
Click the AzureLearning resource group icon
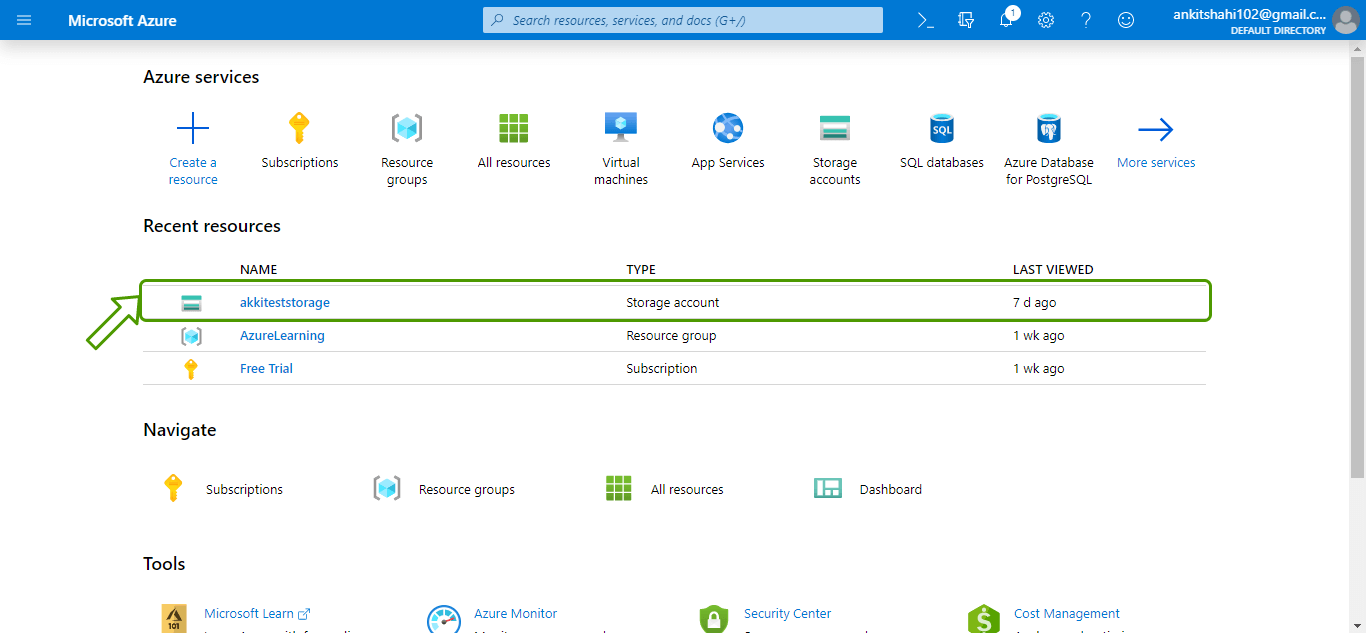click(x=191, y=336)
